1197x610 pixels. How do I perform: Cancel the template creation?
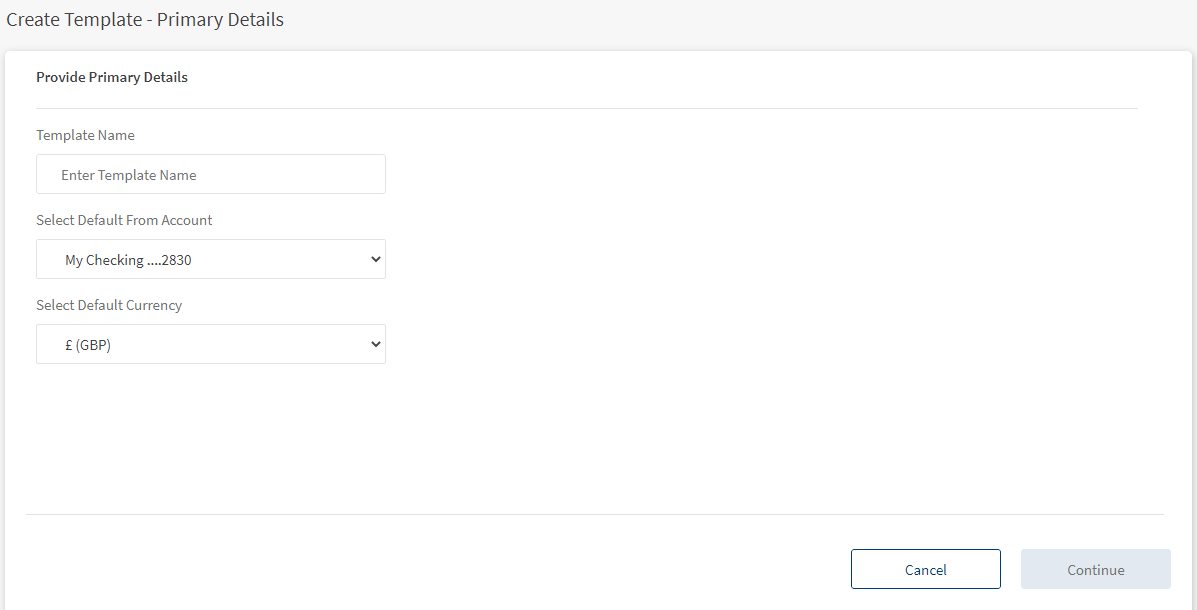pos(925,569)
